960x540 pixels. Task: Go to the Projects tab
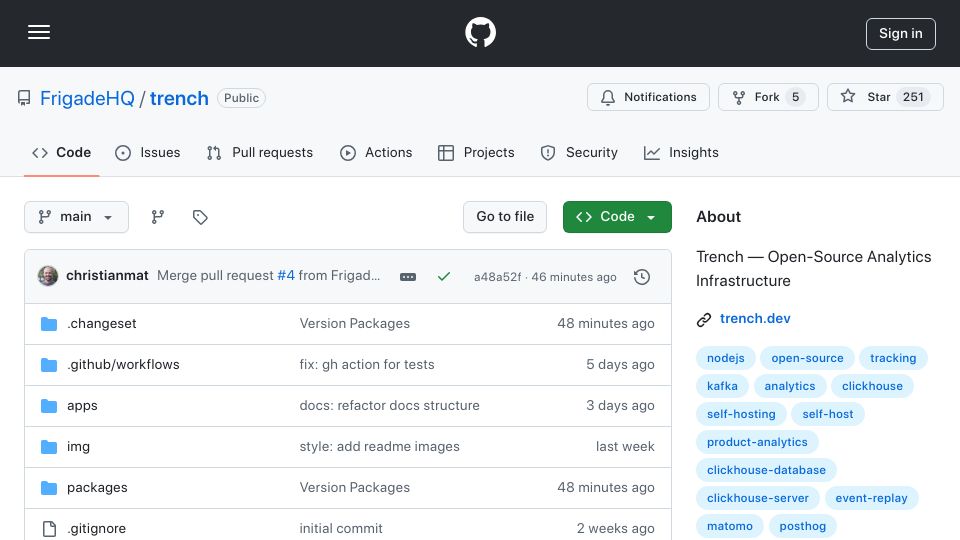[x=476, y=152]
